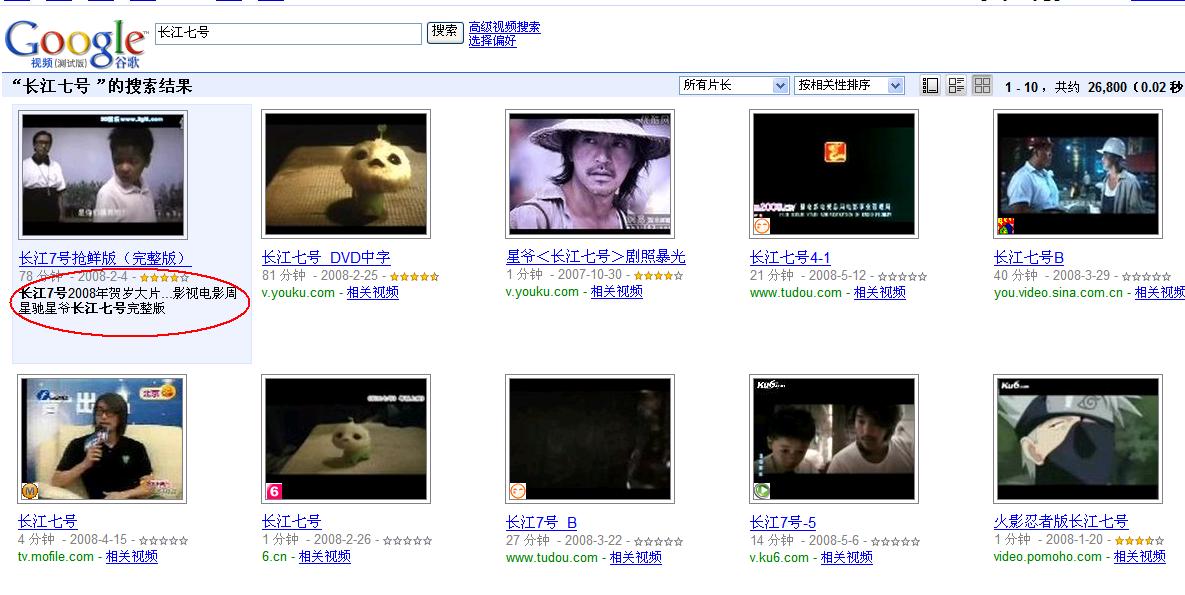
Task: Open video titled 长江七号B
Action: pyautogui.click(x=1029, y=257)
